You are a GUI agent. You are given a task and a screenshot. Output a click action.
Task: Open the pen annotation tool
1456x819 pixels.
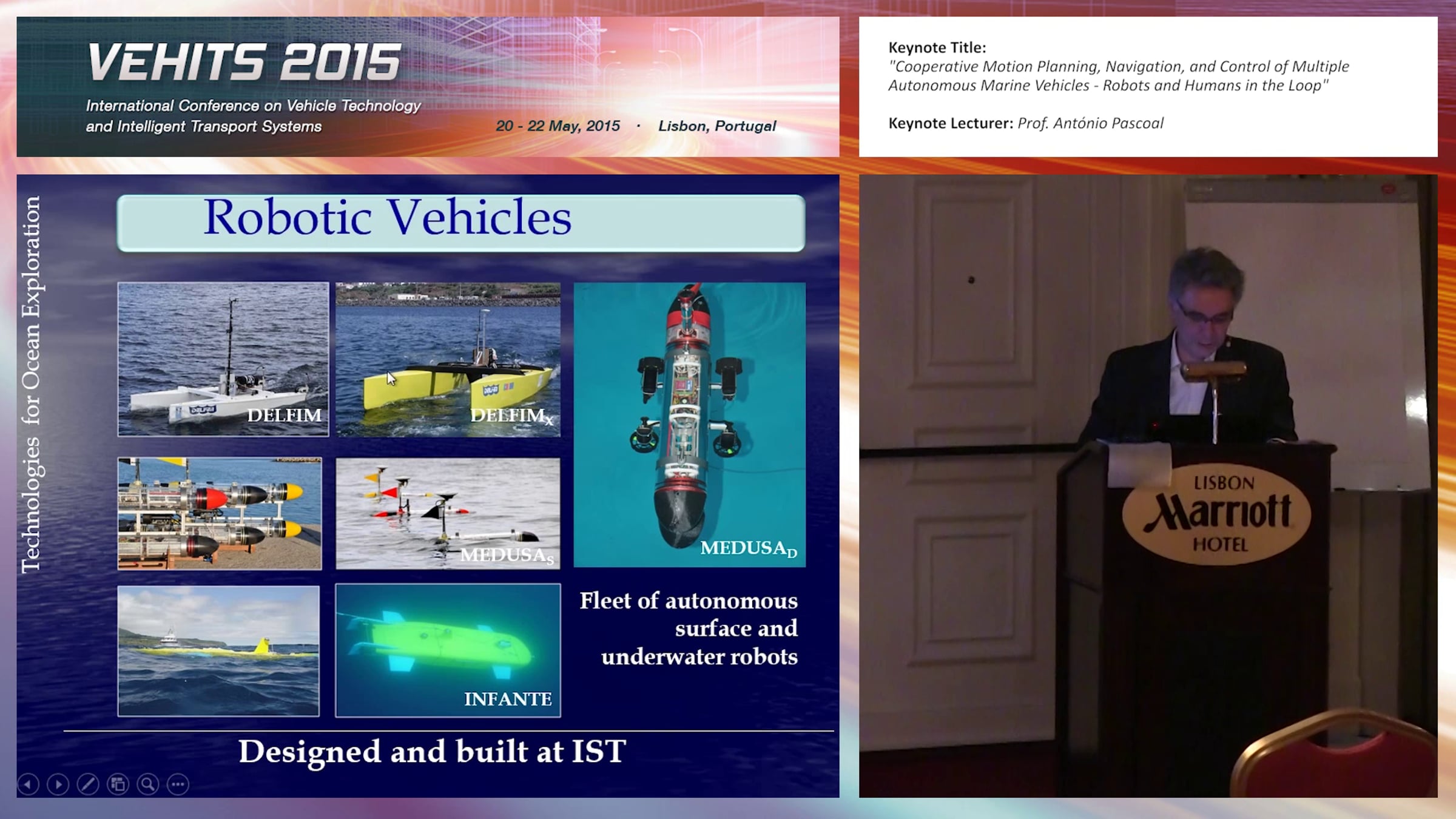coord(88,784)
